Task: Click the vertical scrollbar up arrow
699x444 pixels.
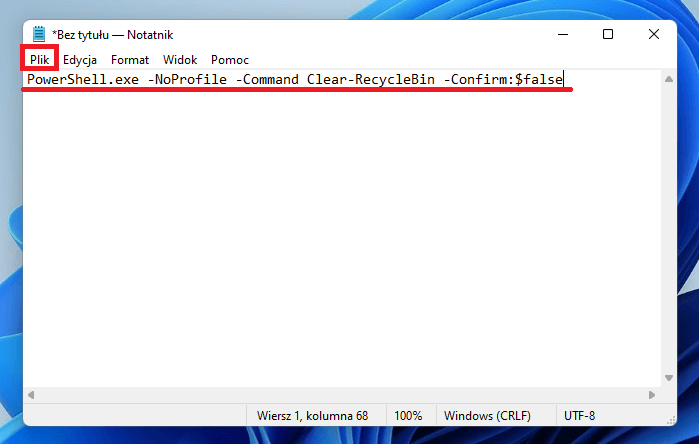Action: [x=669, y=79]
